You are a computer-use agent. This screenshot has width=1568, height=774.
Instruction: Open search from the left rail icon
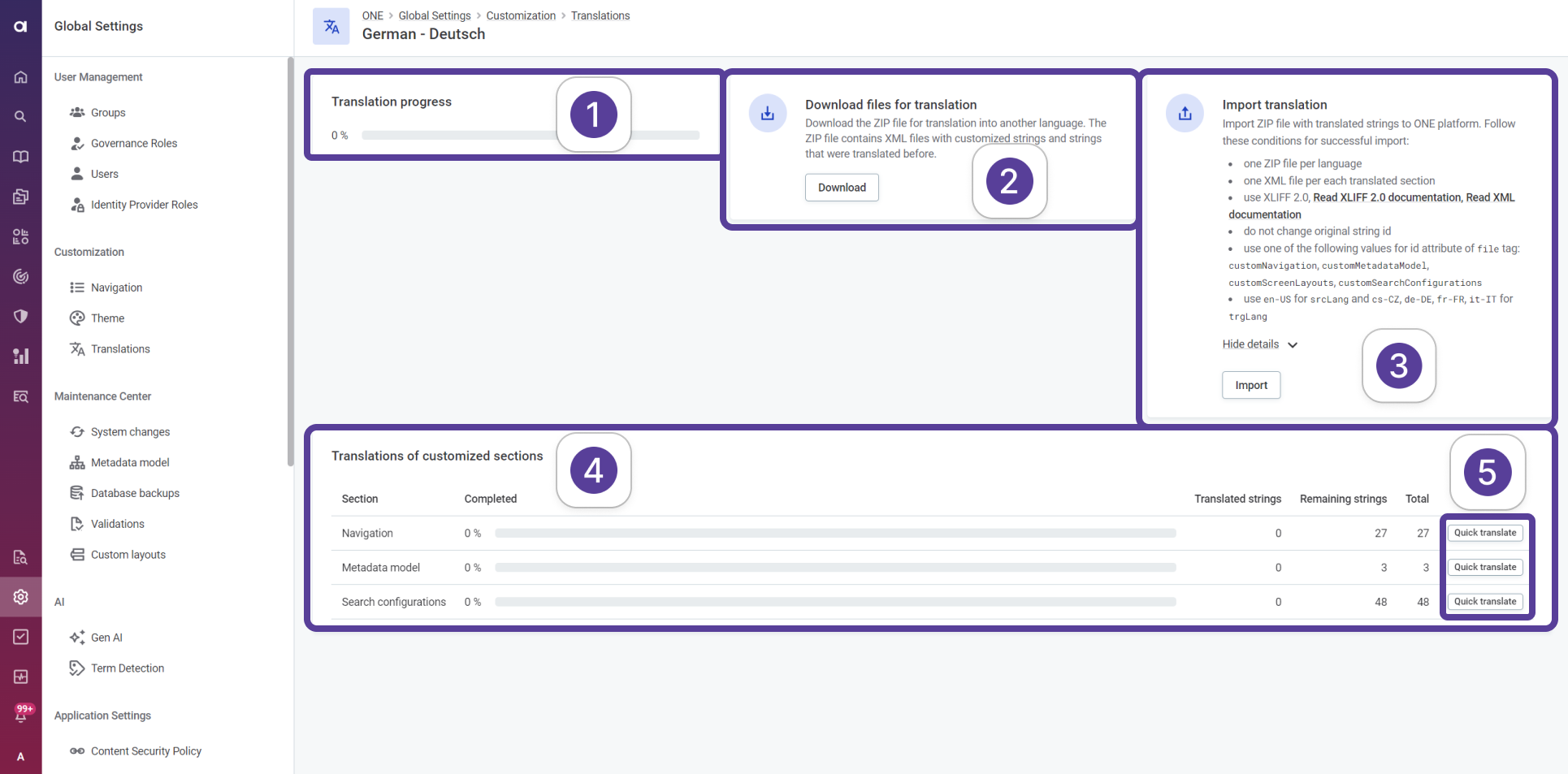click(x=20, y=117)
